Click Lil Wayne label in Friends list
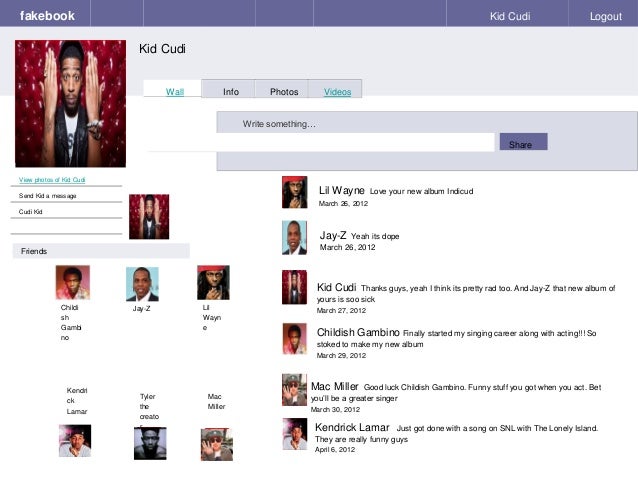 (x=212, y=317)
